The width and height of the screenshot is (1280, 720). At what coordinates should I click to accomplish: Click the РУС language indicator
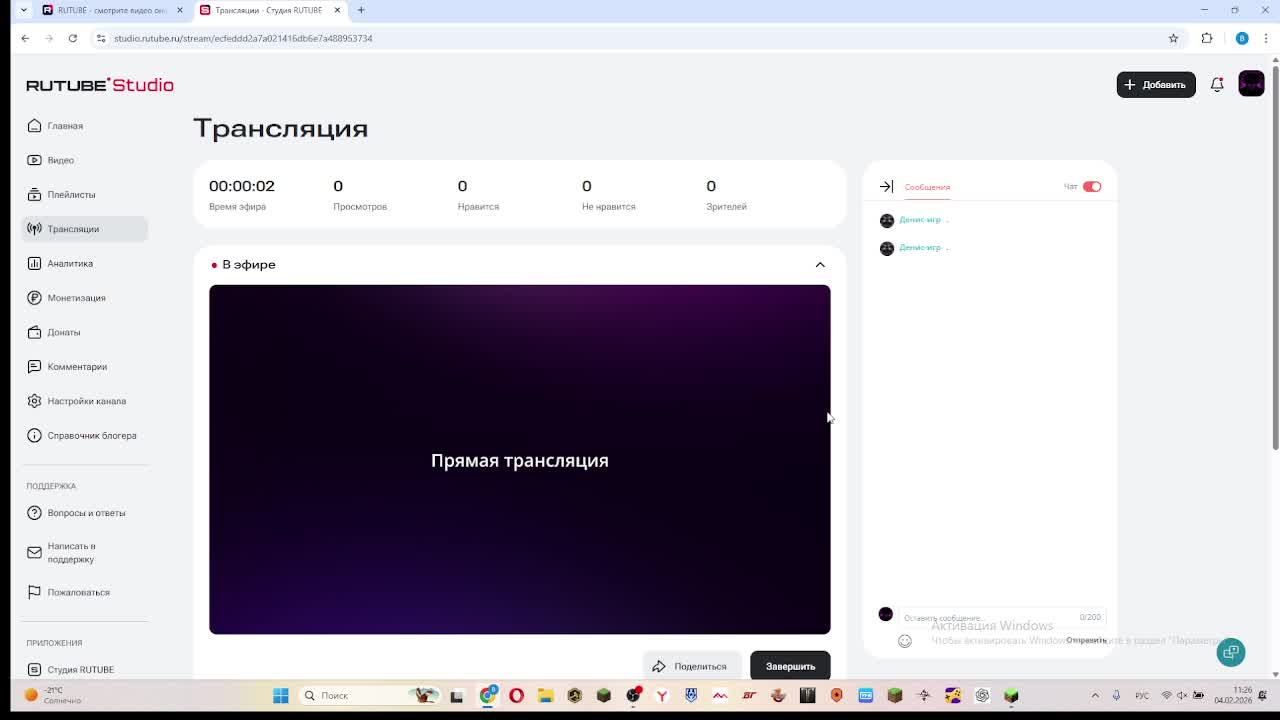pyautogui.click(x=1143, y=695)
